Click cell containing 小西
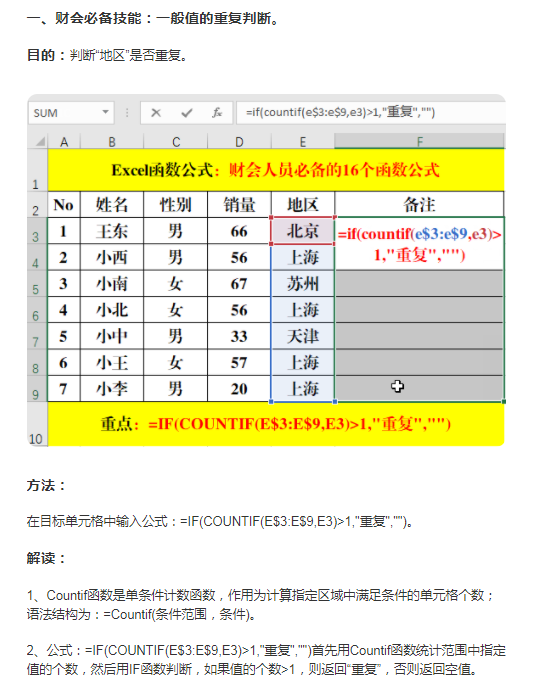546x687 pixels. 112,257
